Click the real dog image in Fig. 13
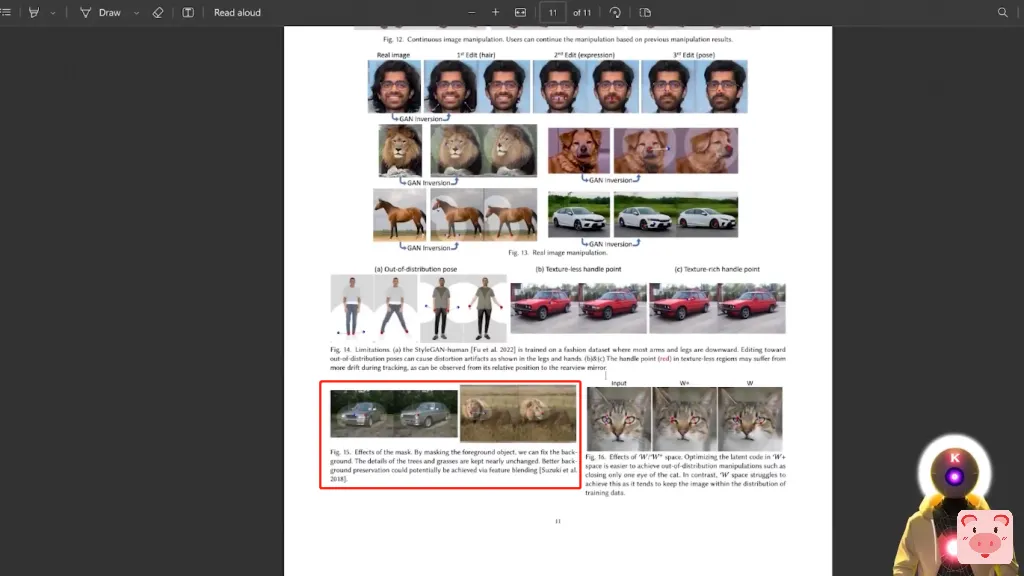Screen dimensions: 1024x576 coord(579,151)
